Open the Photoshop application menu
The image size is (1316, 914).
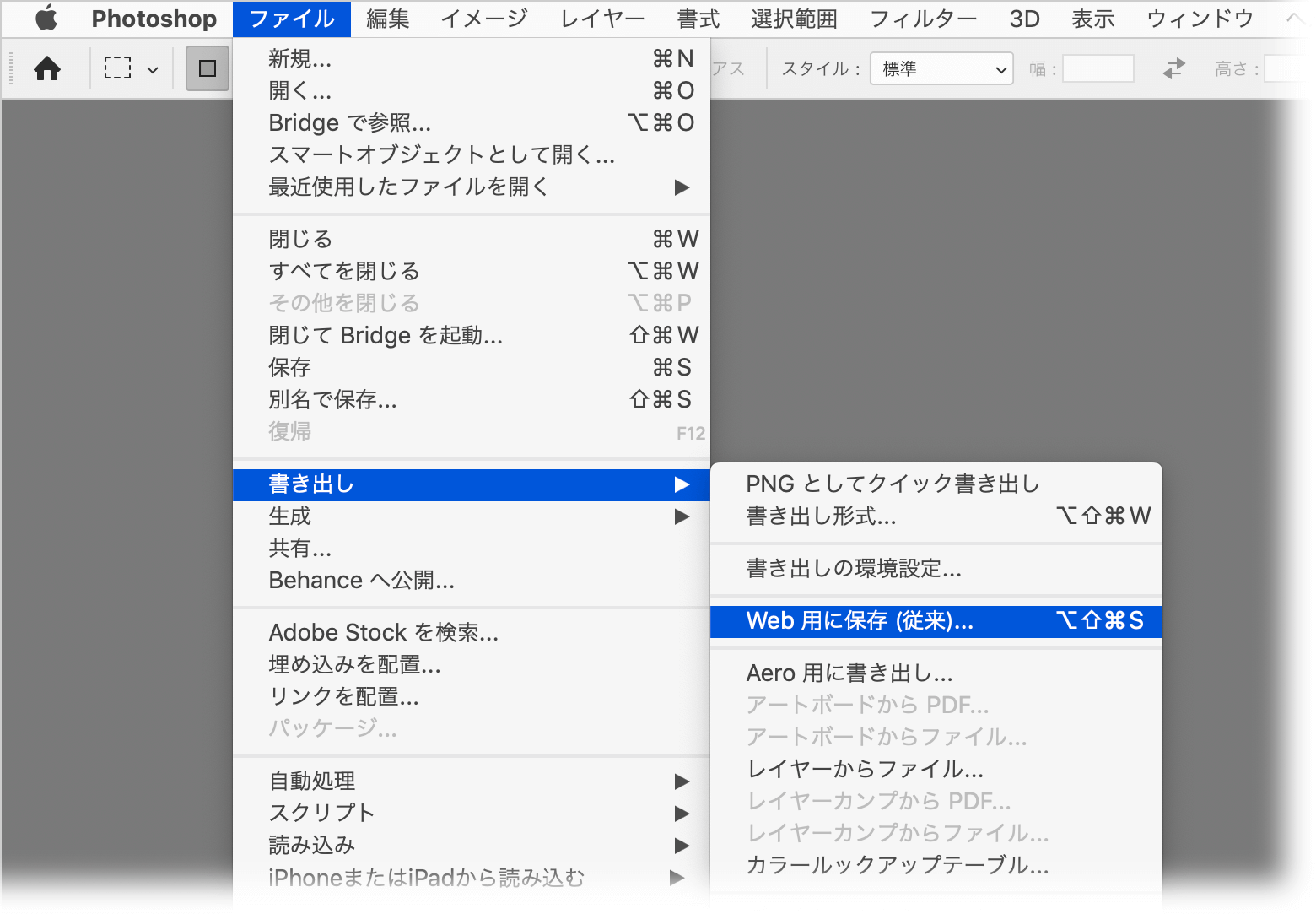tap(154, 19)
